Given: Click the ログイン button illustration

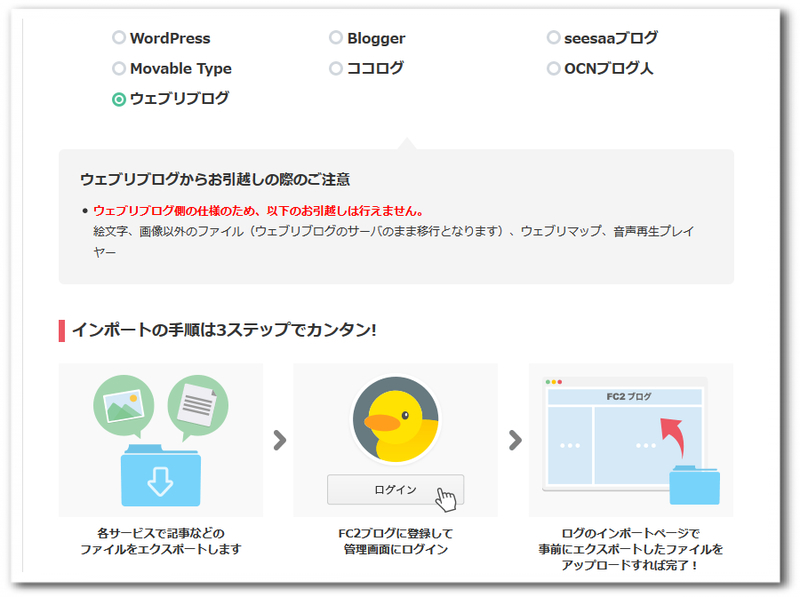Looking at the screenshot, I should point(395,489).
